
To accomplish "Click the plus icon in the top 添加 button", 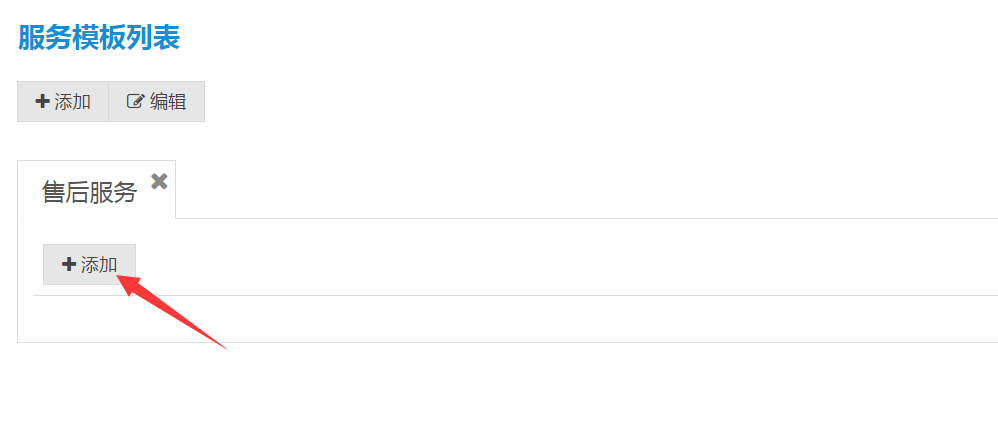I will (42, 101).
